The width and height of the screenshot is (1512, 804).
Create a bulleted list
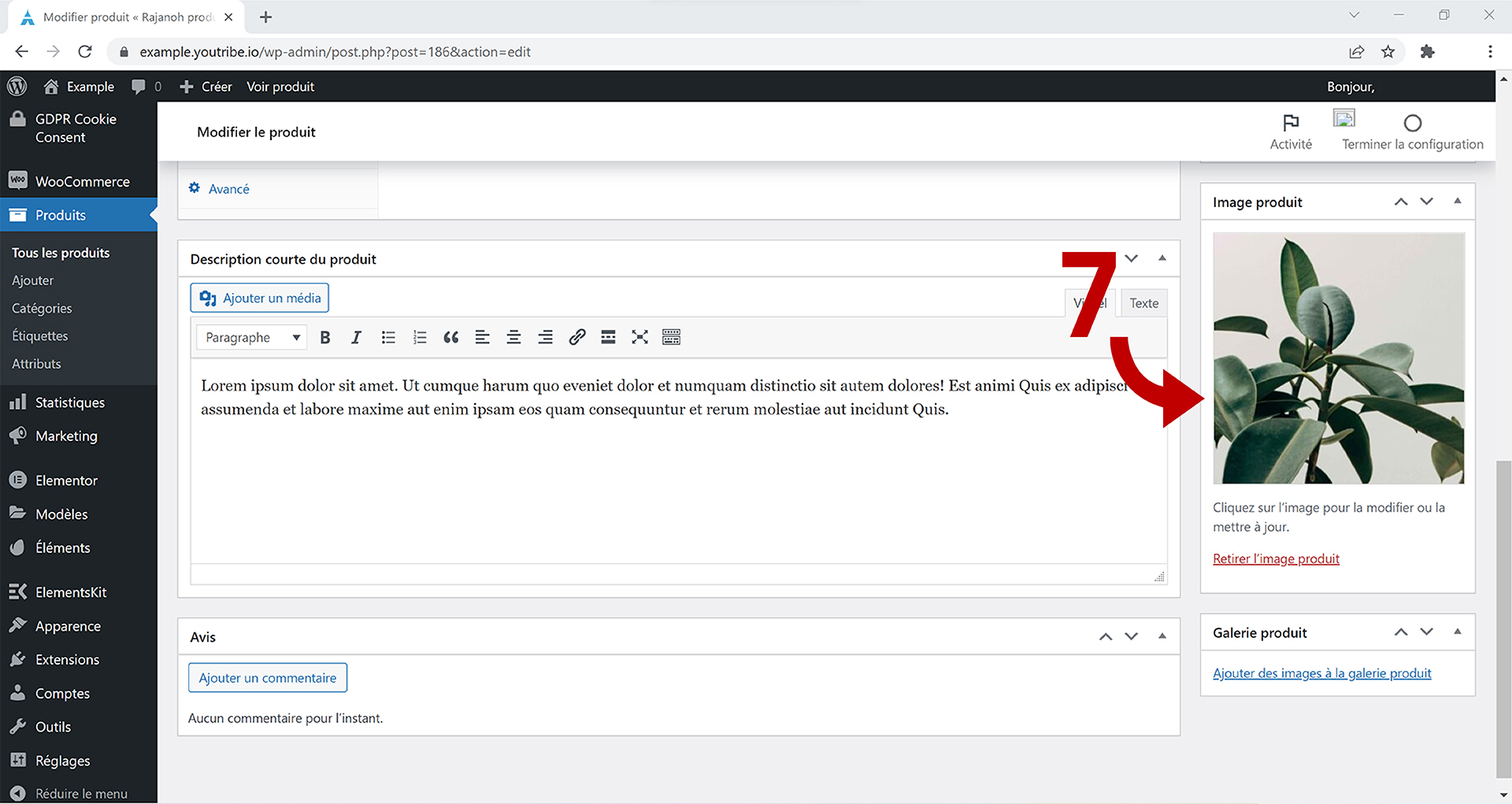pyautogui.click(x=388, y=337)
